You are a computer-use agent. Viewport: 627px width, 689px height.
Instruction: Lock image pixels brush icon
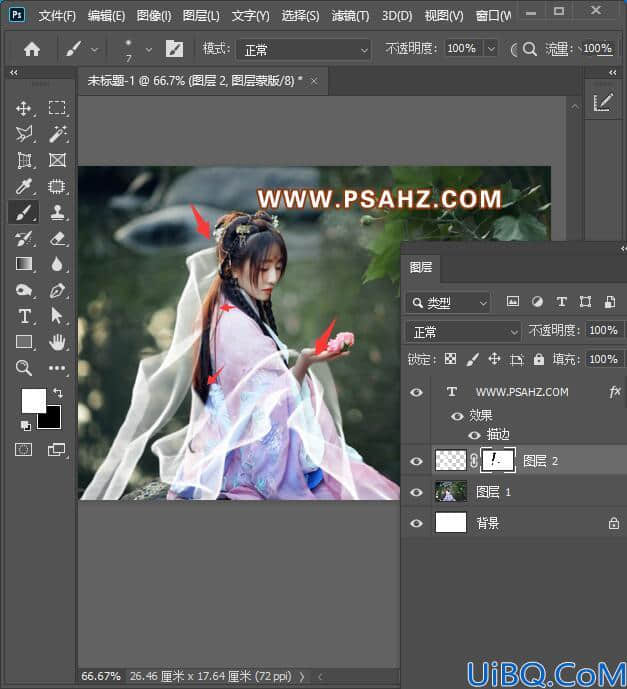[472, 359]
